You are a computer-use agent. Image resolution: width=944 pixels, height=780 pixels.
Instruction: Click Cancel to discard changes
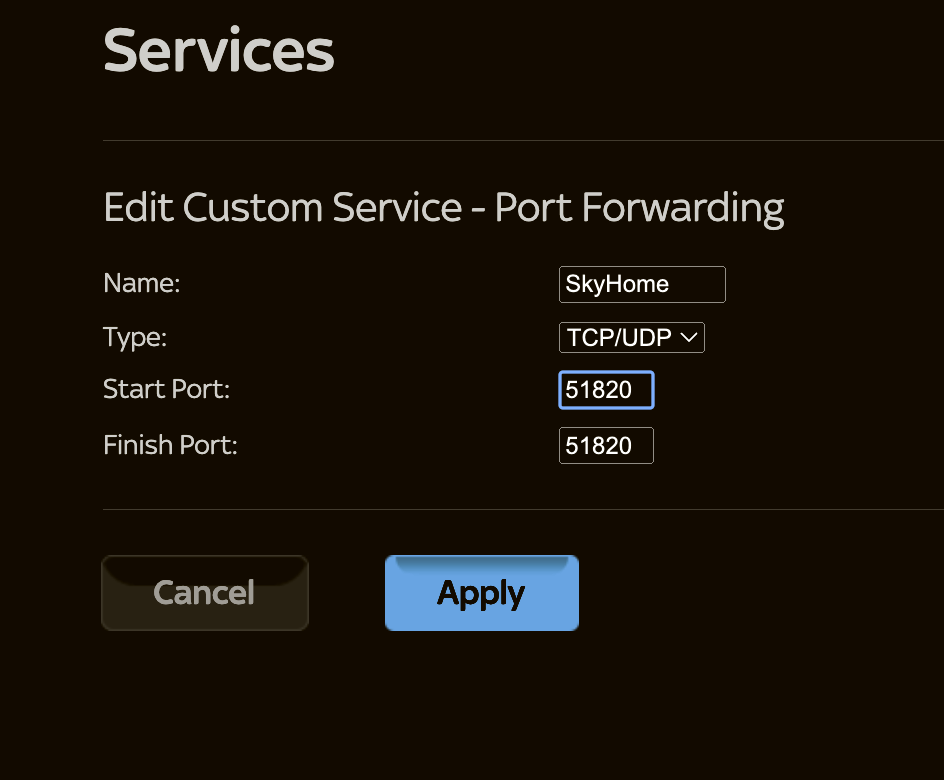[x=204, y=592]
